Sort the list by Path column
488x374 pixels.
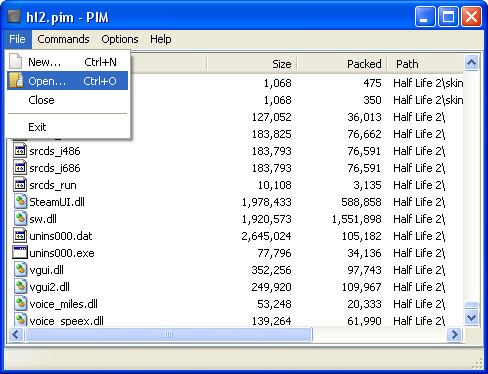(x=425, y=64)
